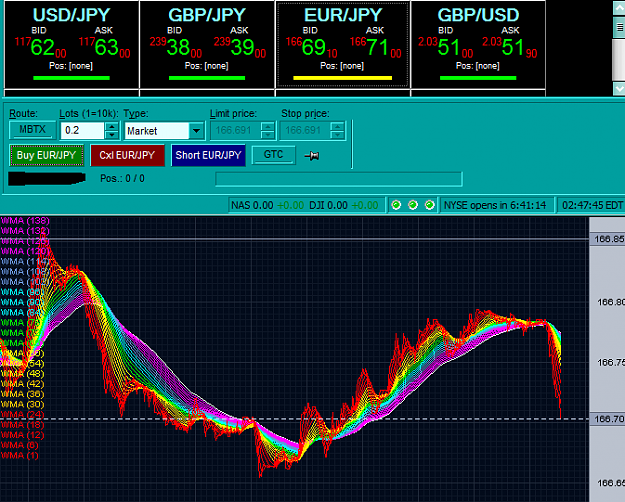The height and width of the screenshot is (502, 625).
Task: Click the 02:47:45 EDT clock
Action: pos(592,205)
